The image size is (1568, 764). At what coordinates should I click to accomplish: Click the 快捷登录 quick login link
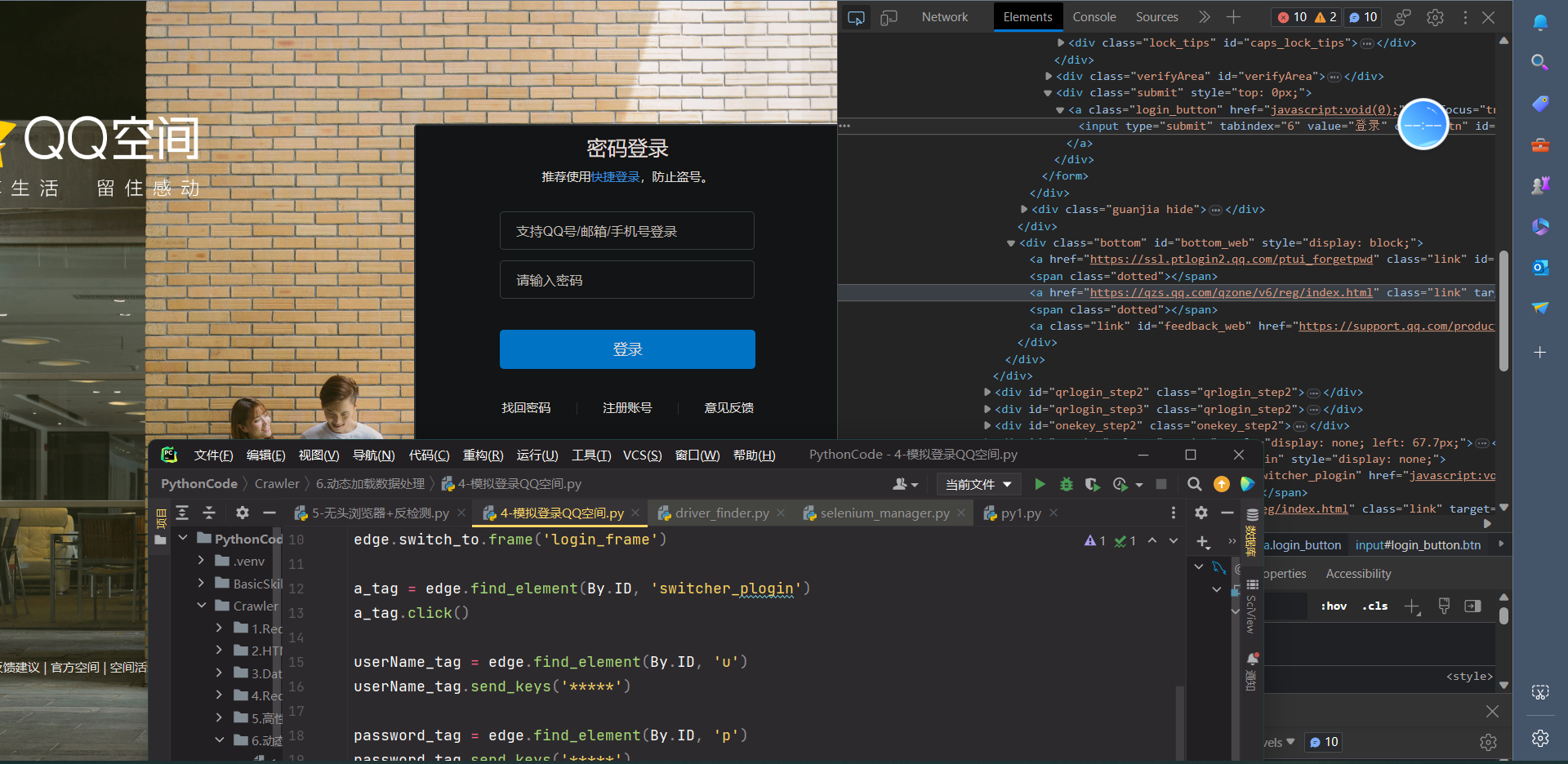point(616,177)
